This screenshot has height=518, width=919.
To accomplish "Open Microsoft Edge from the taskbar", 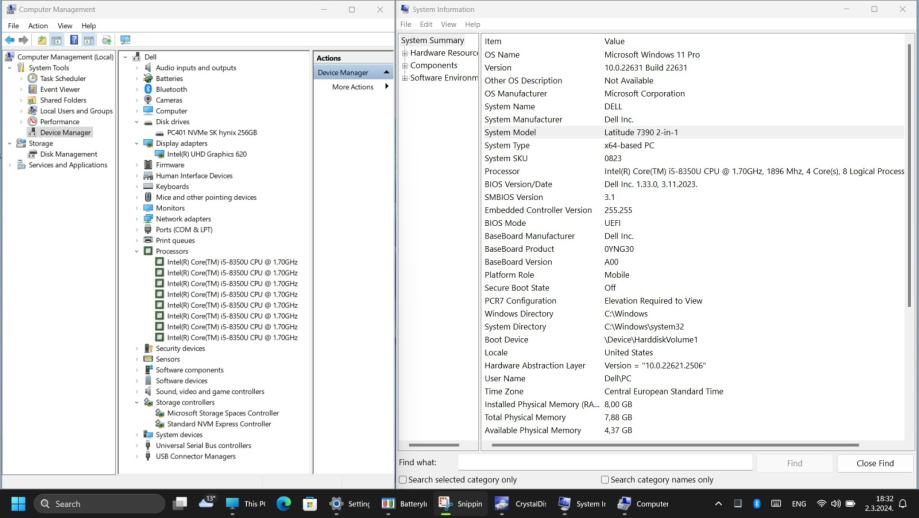I will click(284, 504).
